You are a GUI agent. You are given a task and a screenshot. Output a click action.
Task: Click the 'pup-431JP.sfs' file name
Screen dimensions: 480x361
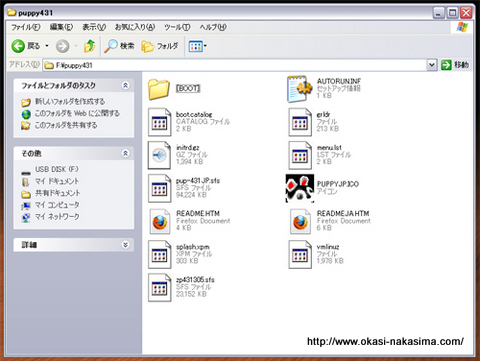pos(198,181)
